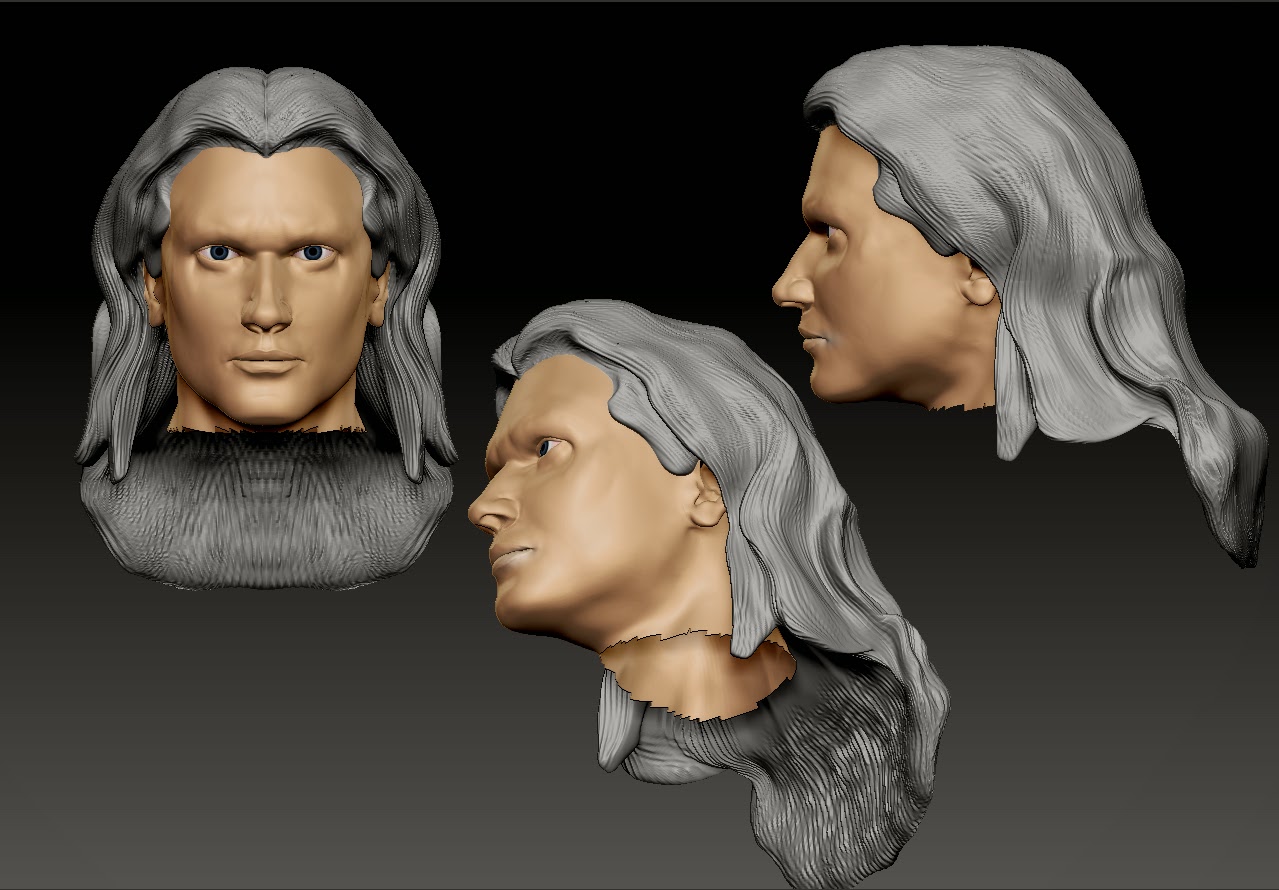
Task: Select the front-facing head model with collar
Action: point(268,328)
